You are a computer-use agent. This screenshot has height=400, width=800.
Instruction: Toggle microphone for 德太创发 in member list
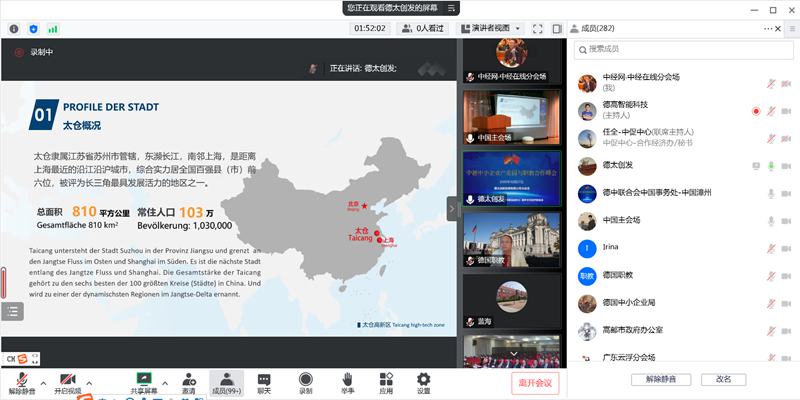771,165
